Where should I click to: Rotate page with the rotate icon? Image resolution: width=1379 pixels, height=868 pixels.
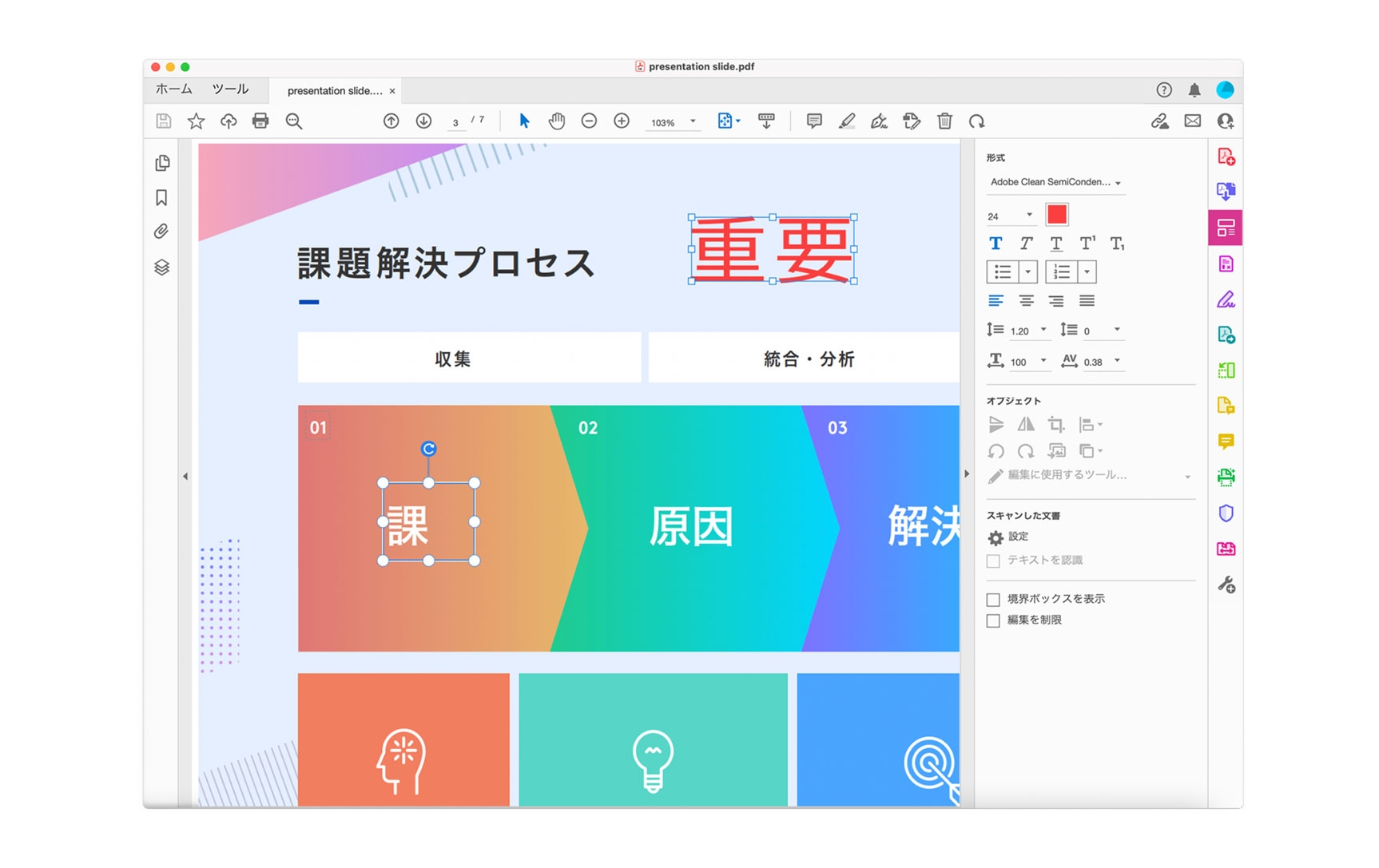click(x=976, y=121)
